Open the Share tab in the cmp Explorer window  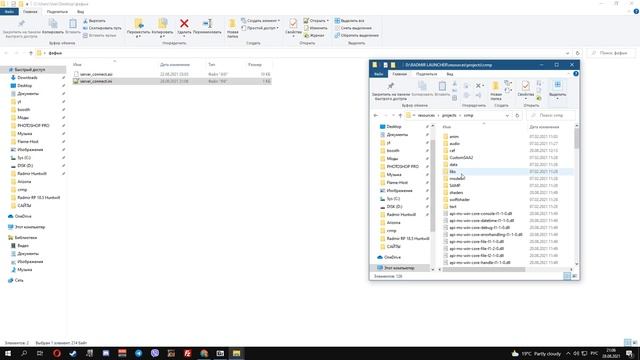(427, 74)
